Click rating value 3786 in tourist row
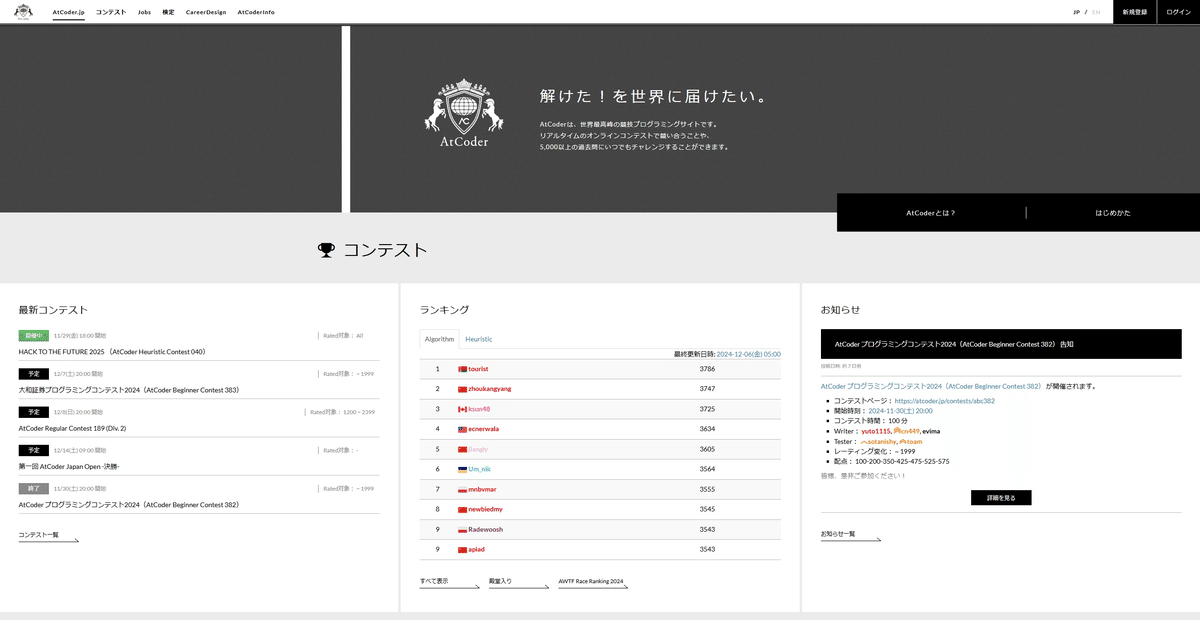Screen dimensions: 1200x620 tap(707, 369)
